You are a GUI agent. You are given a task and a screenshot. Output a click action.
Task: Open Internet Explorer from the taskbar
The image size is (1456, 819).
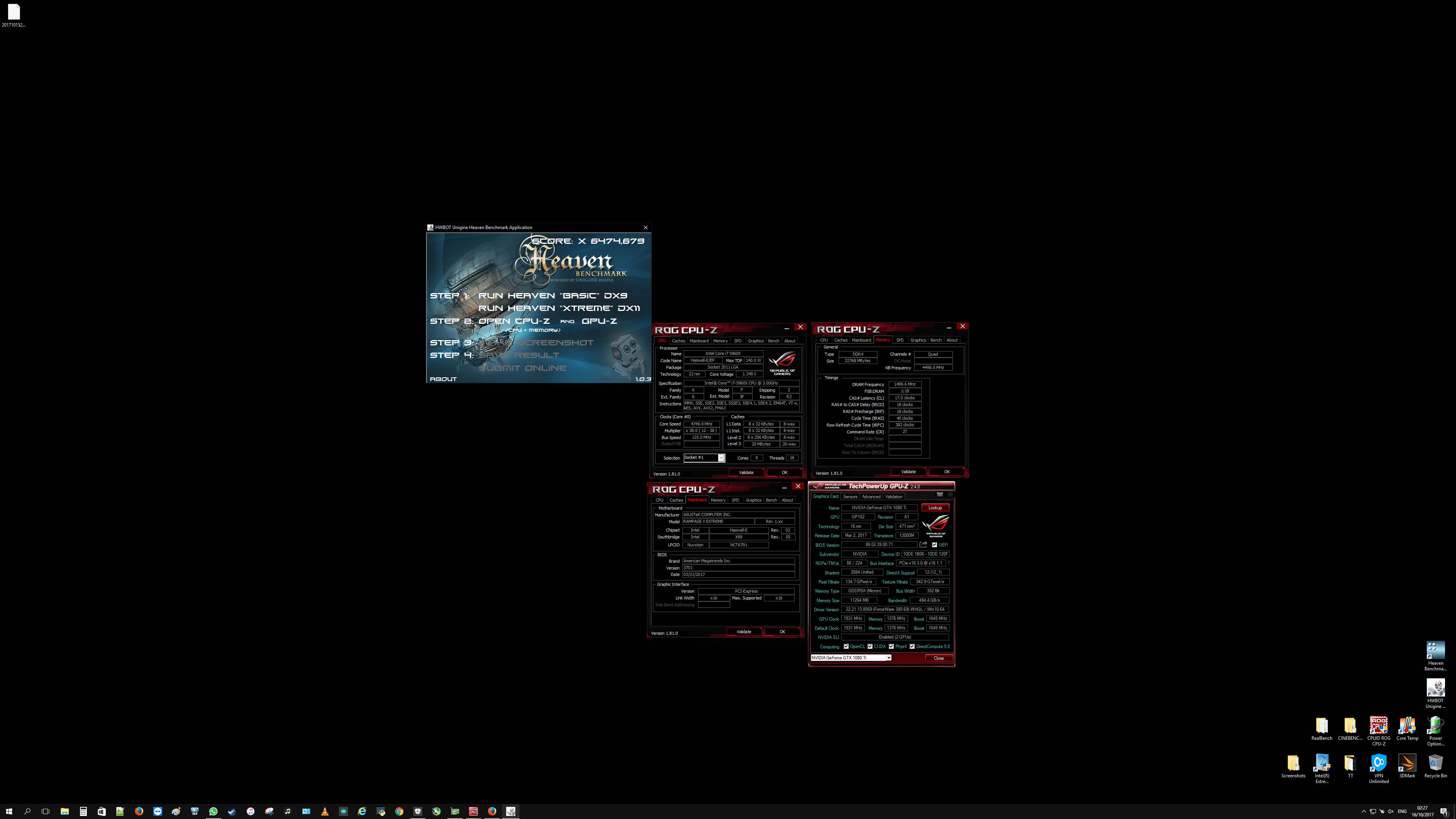tap(362, 811)
